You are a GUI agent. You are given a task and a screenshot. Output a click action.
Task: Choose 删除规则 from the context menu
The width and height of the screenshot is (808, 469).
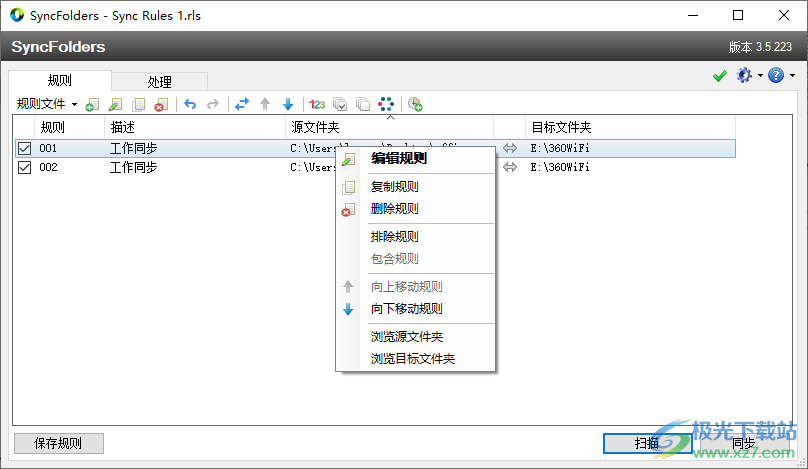click(415, 209)
